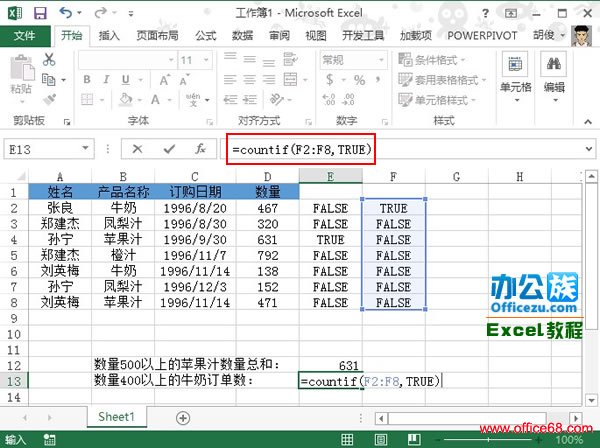
Task: Expand the 单元格 cells menu
Action: 515,78
